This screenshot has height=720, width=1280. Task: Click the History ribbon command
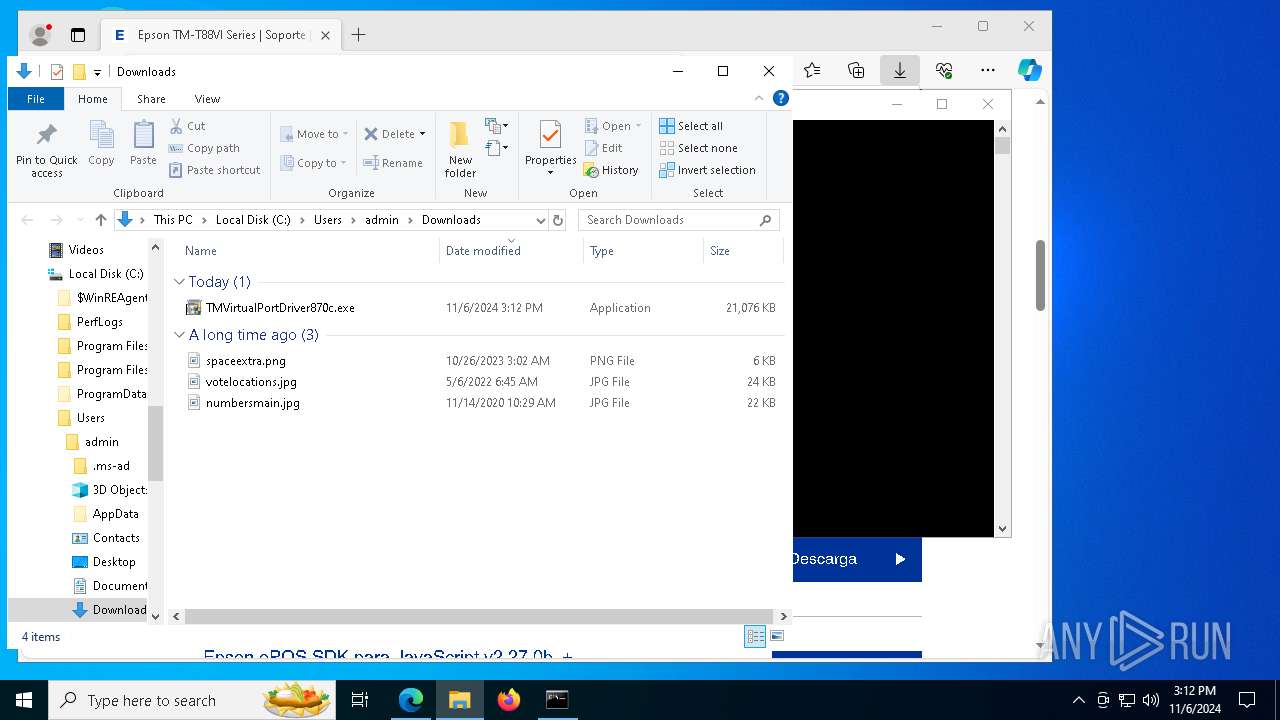tap(611, 170)
